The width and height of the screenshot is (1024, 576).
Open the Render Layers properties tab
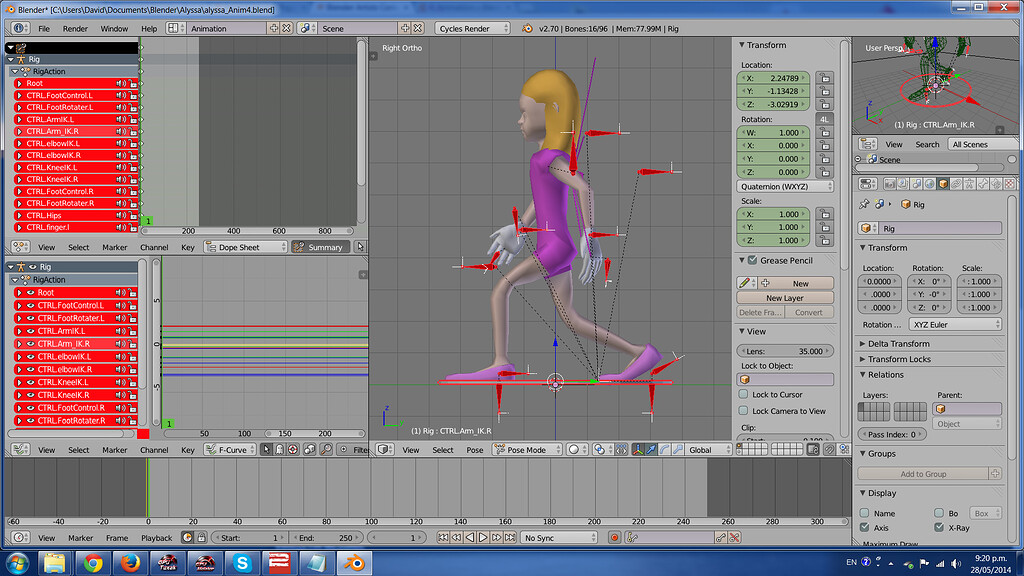pos(903,184)
